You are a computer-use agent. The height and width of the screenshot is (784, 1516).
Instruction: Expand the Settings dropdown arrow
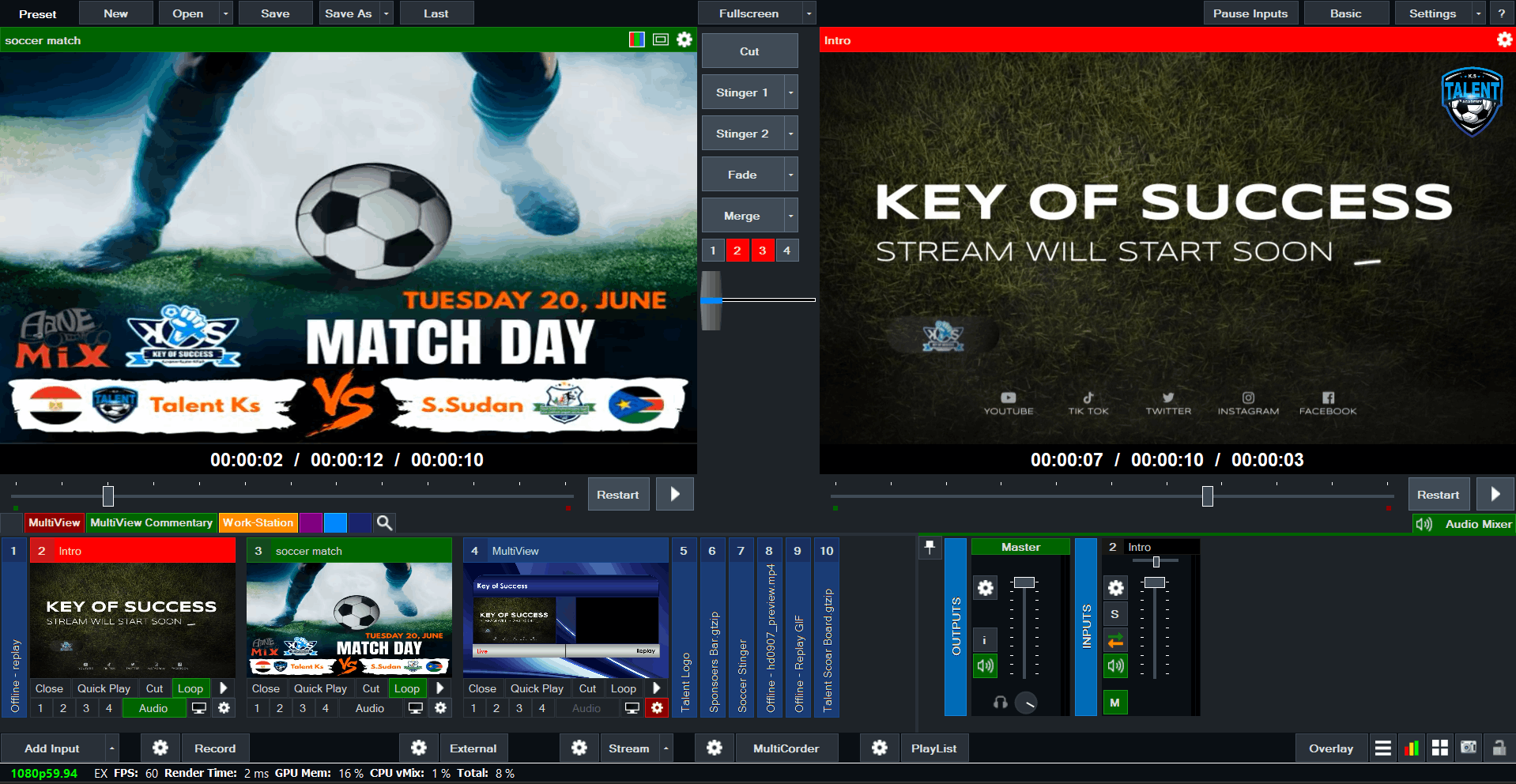click(1478, 13)
